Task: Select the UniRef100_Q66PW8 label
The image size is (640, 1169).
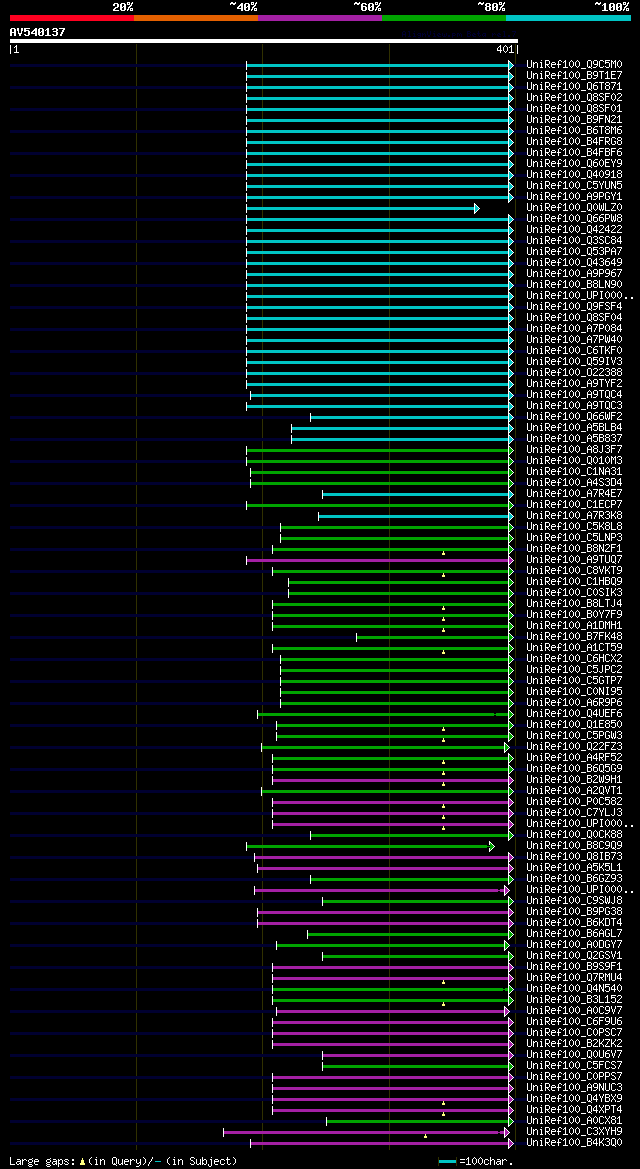Action: (x=574, y=218)
